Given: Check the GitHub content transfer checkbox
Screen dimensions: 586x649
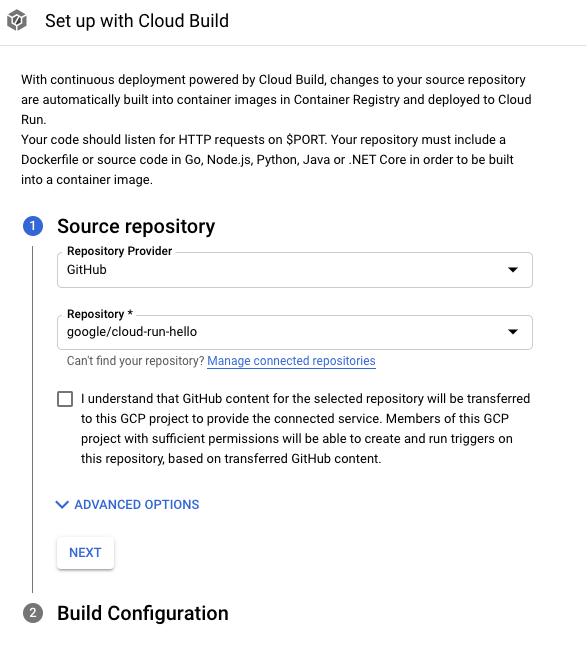Looking at the screenshot, I should pyautogui.click(x=65, y=399).
